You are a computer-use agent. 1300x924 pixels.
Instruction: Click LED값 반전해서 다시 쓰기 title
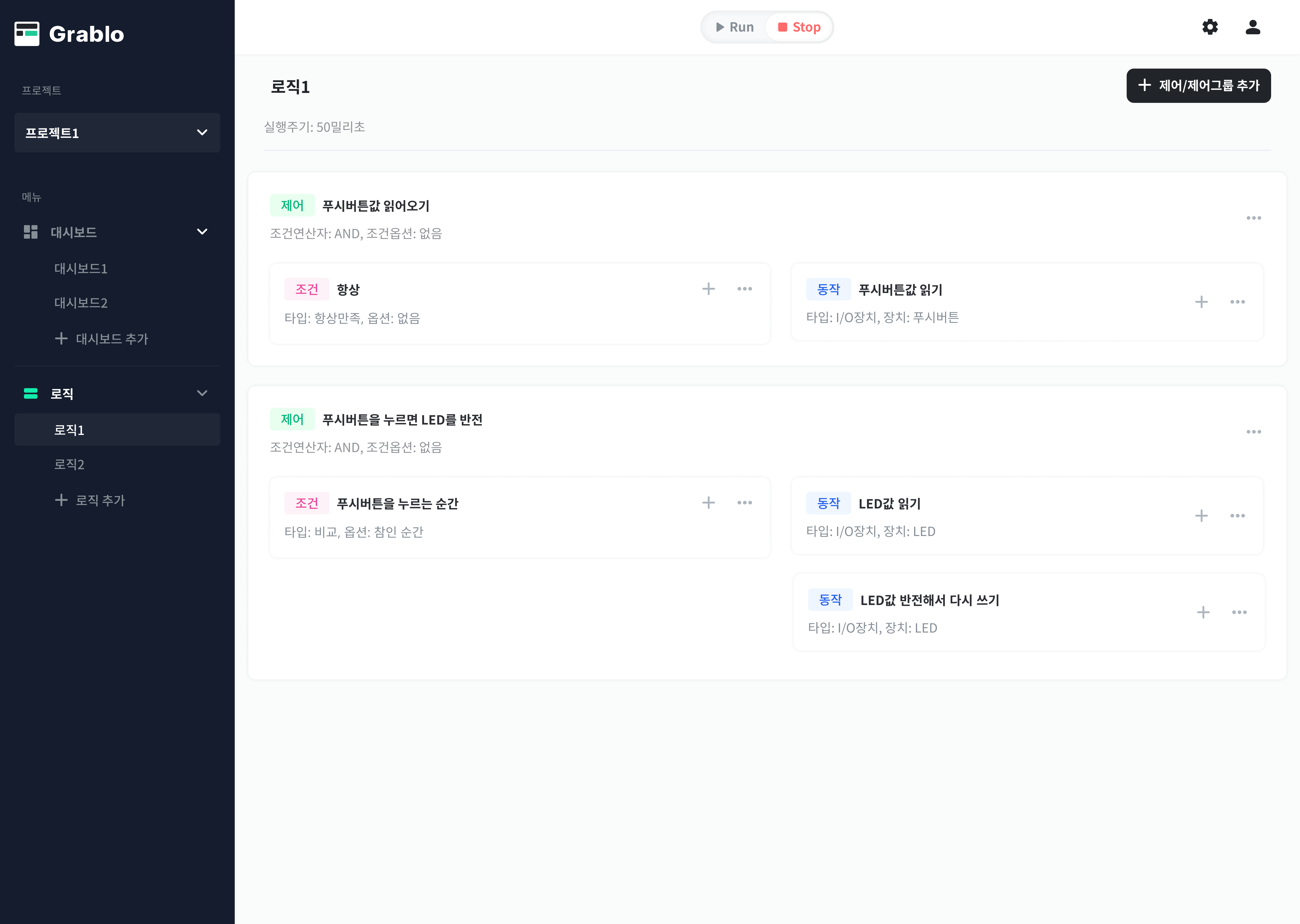[x=930, y=600]
